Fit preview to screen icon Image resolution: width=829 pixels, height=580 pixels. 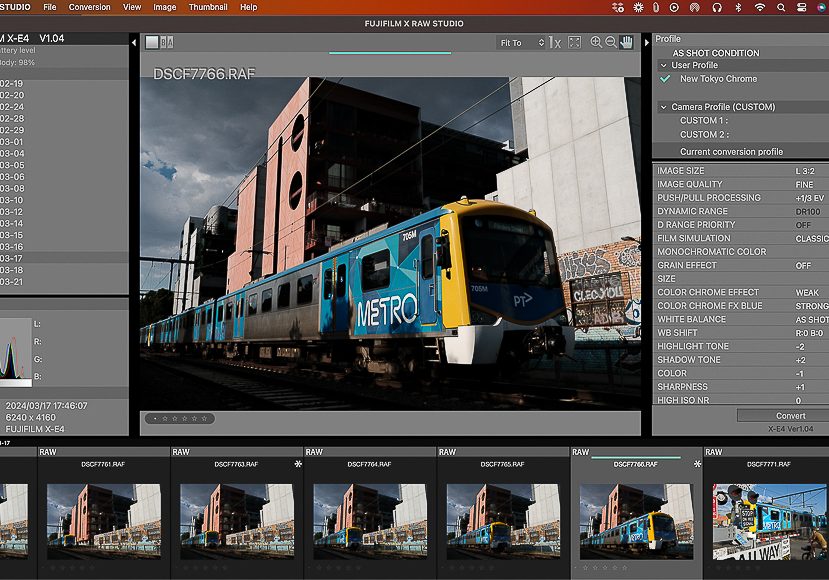point(574,42)
